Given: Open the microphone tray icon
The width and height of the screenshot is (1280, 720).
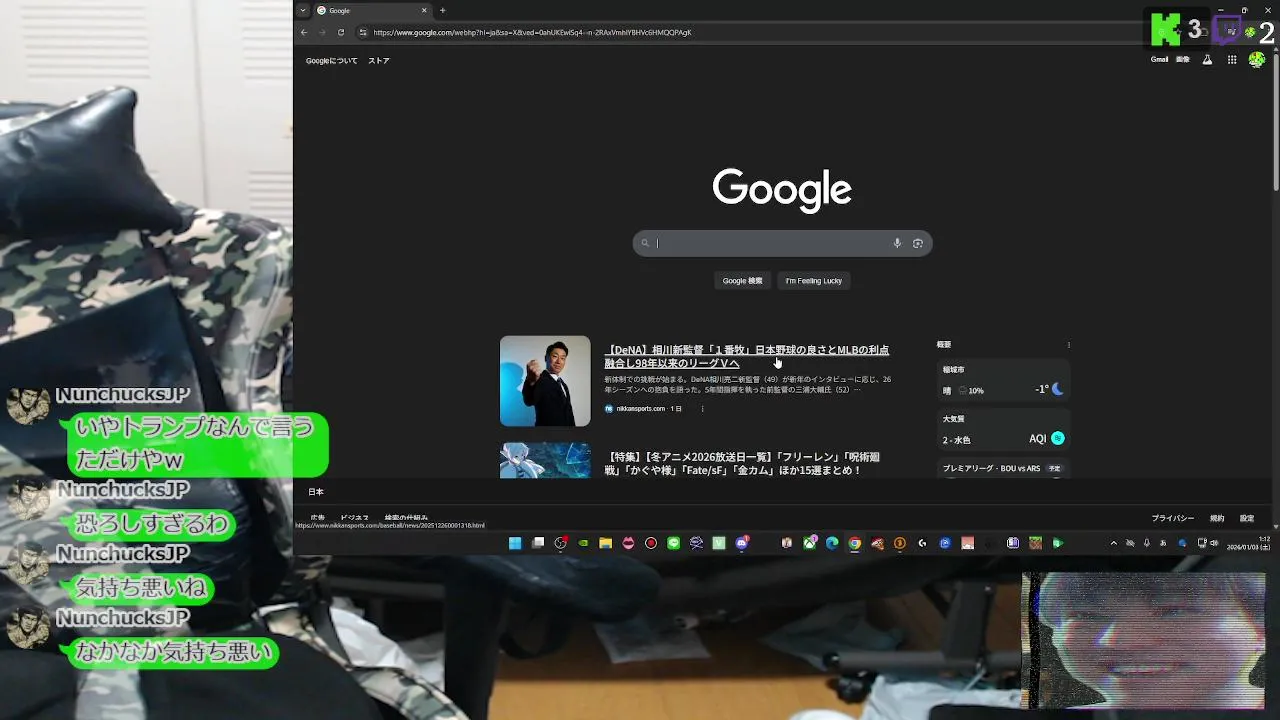Looking at the screenshot, I should click(1147, 543).
